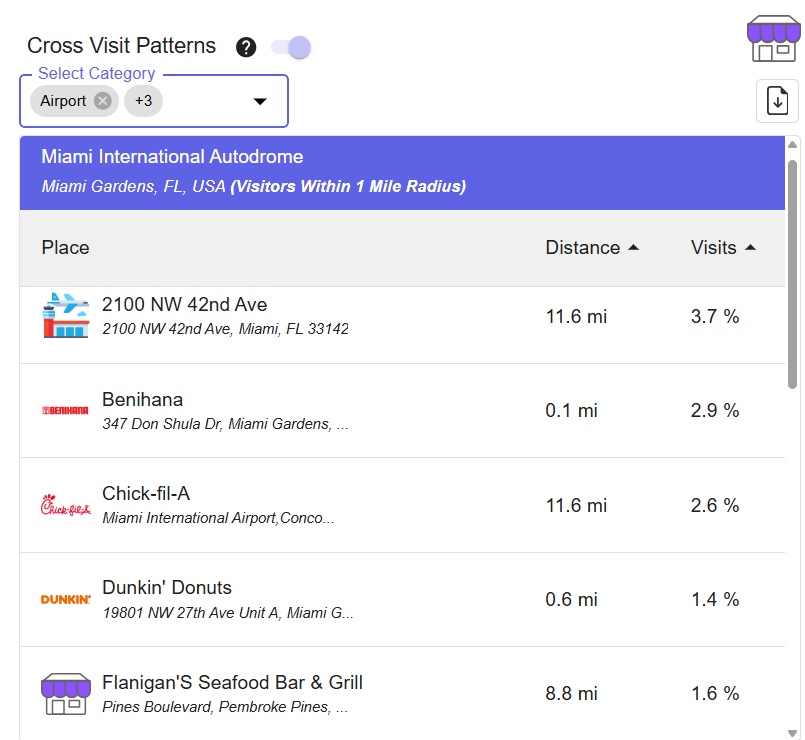Click the 0.6 mi distance for Dunkin' Donuts
The width and height of the screenshot is (805, 740).
coord(571,600)
